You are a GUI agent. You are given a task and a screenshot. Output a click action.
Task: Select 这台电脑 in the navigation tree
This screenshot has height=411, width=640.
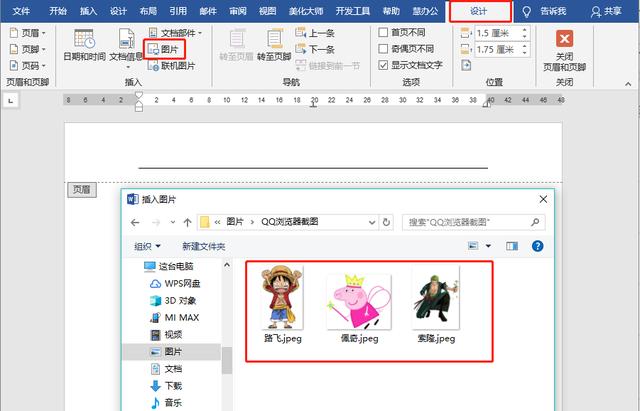click(x=169, y=267)
